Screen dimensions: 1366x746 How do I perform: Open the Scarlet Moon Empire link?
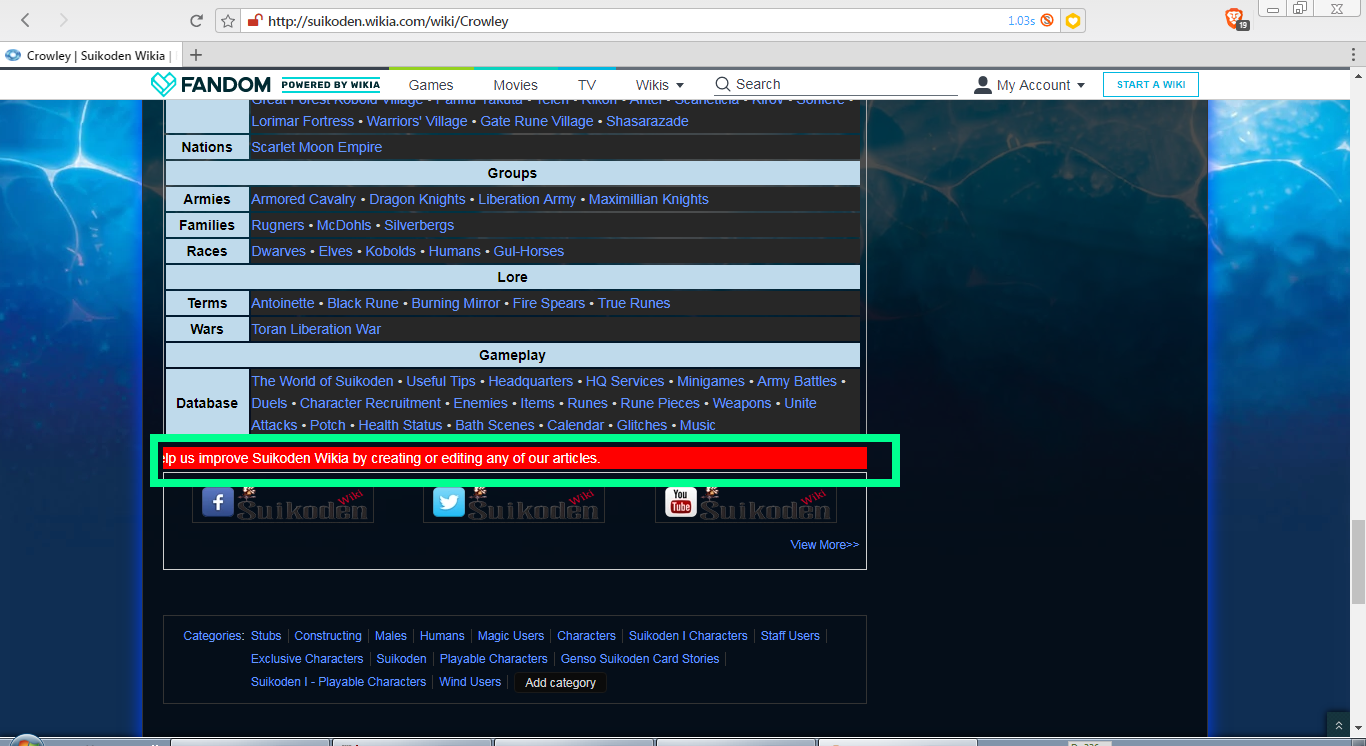coord(317,147)
